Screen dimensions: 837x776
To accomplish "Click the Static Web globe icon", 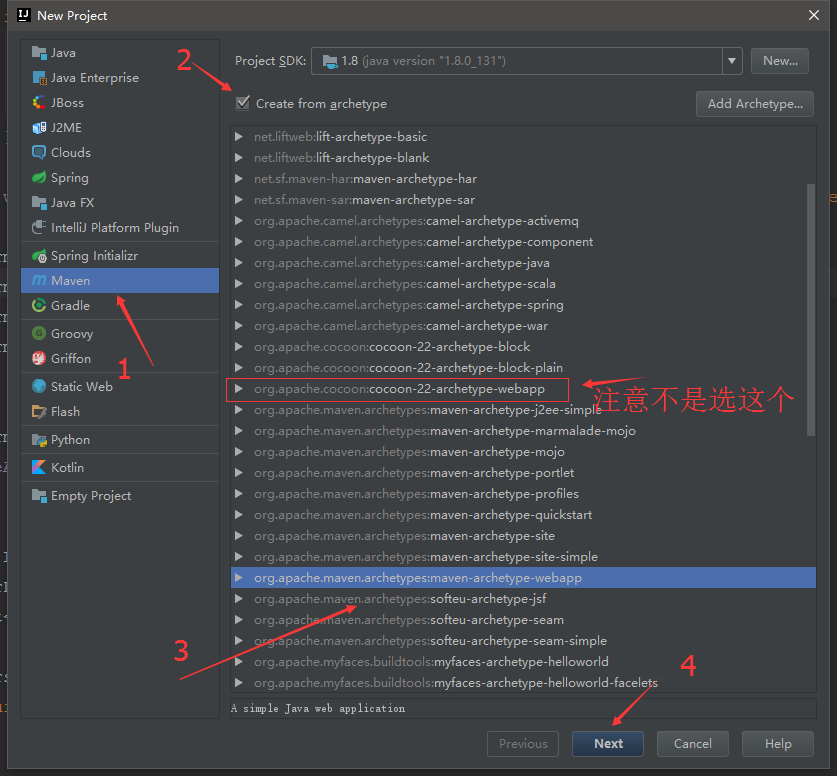I will (39, 386).
